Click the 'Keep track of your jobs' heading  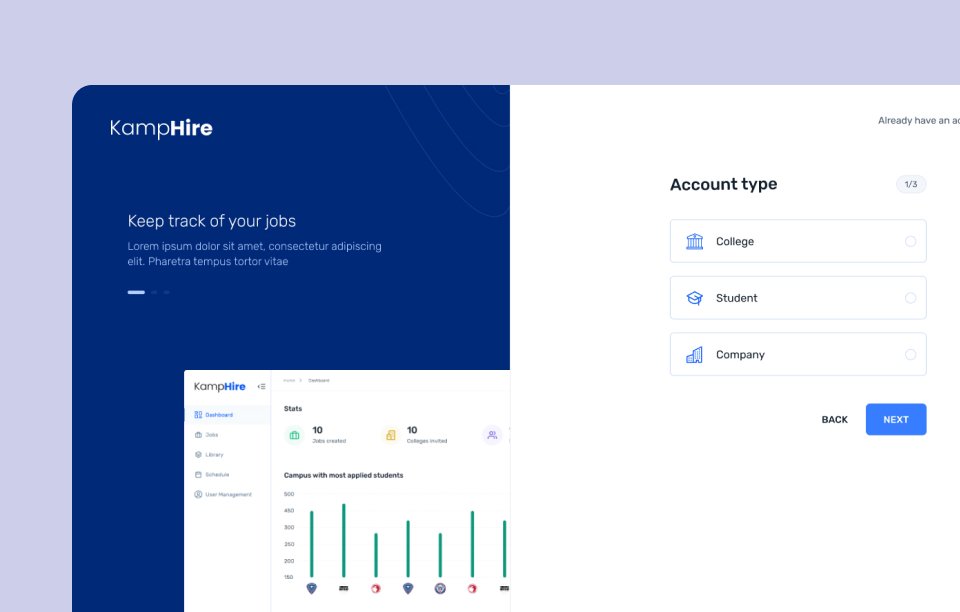(x=212, y=221)
